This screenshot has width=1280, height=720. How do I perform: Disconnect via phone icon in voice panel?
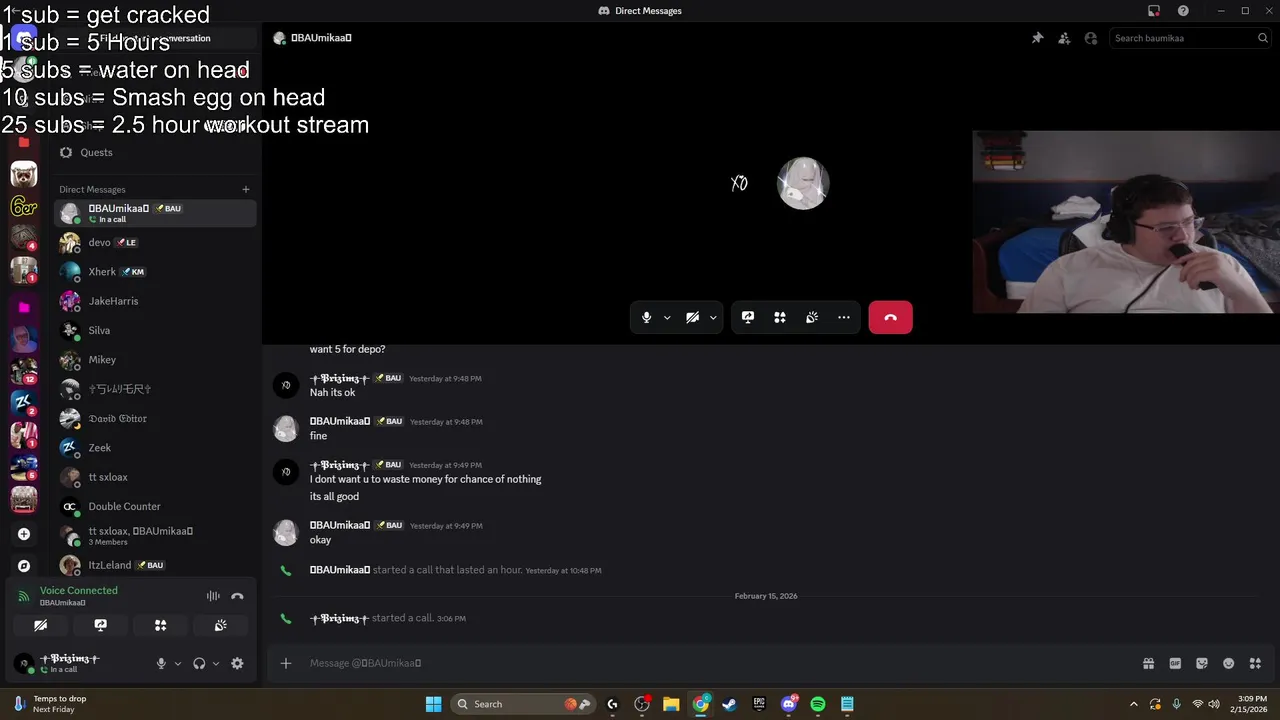tap(237, 596)
